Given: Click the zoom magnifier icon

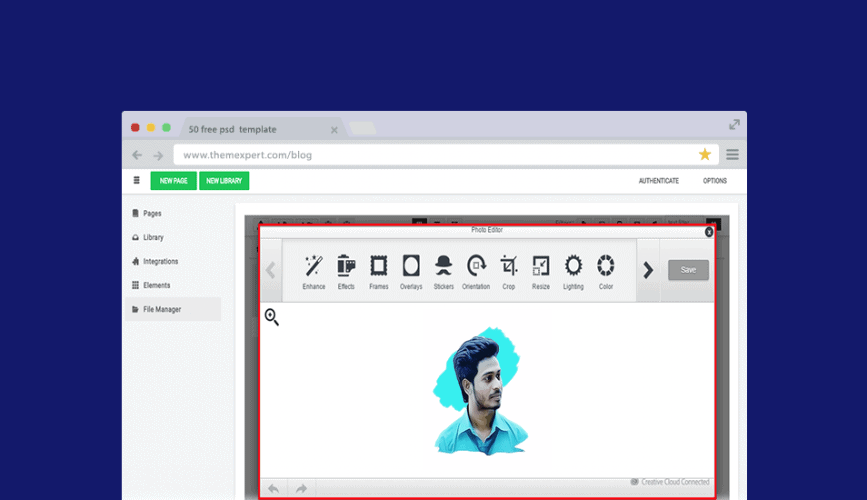Looking at the screenshot, I should coord(271,317).
